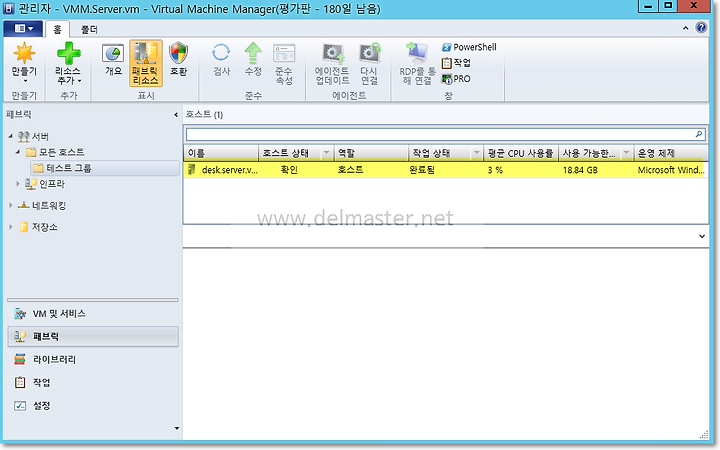
Task: Open 준수 속성 (Compliance Properties) icon
Action: (284, 53)
